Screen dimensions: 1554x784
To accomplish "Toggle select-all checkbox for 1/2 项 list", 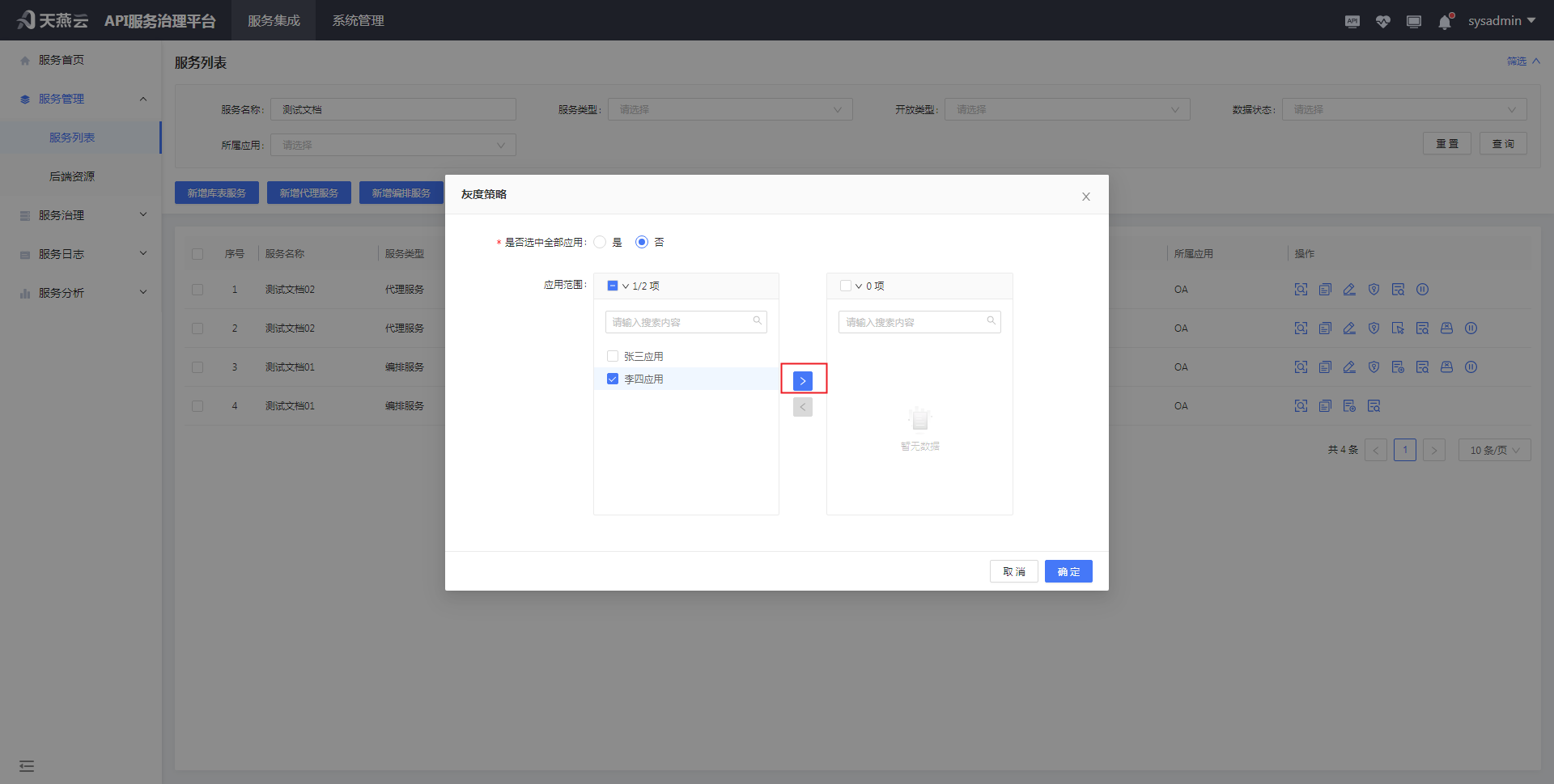I will pyautogui.click(x=613, y=286).
